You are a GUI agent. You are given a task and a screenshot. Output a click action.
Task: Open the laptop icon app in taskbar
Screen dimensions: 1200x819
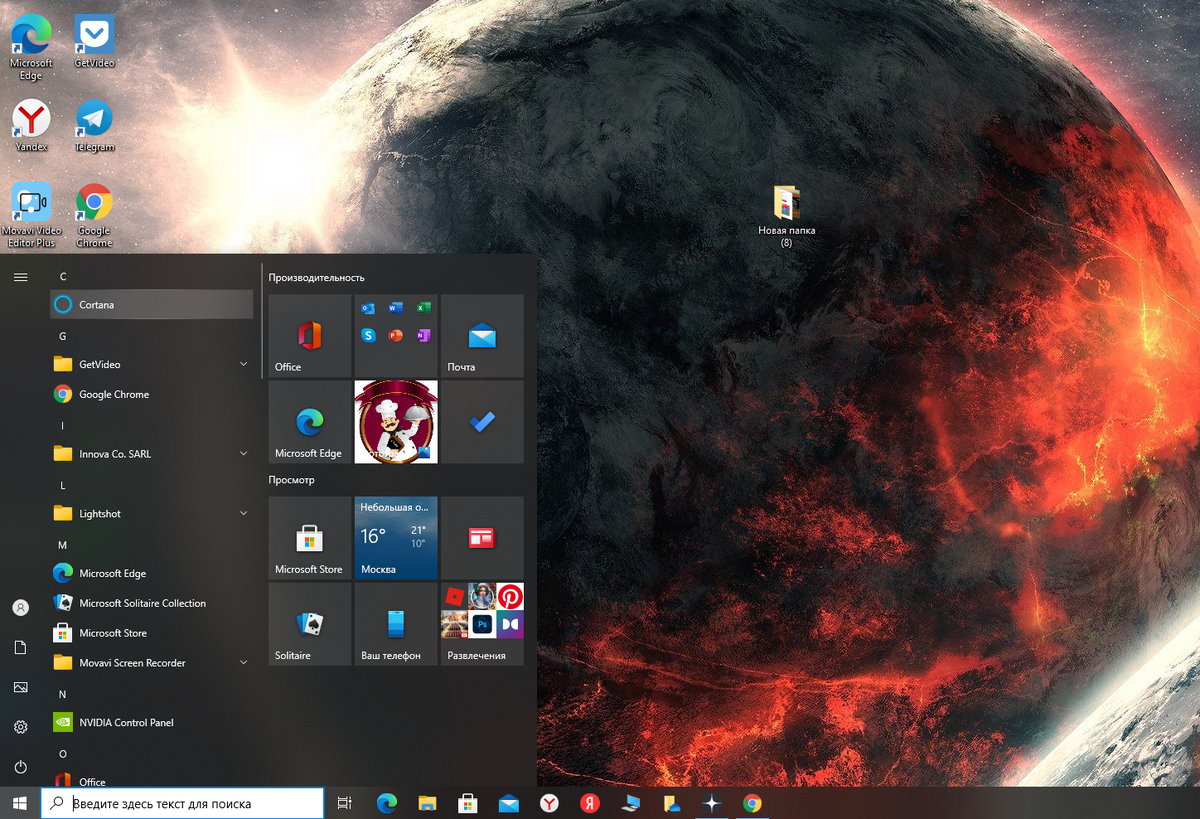630,803
